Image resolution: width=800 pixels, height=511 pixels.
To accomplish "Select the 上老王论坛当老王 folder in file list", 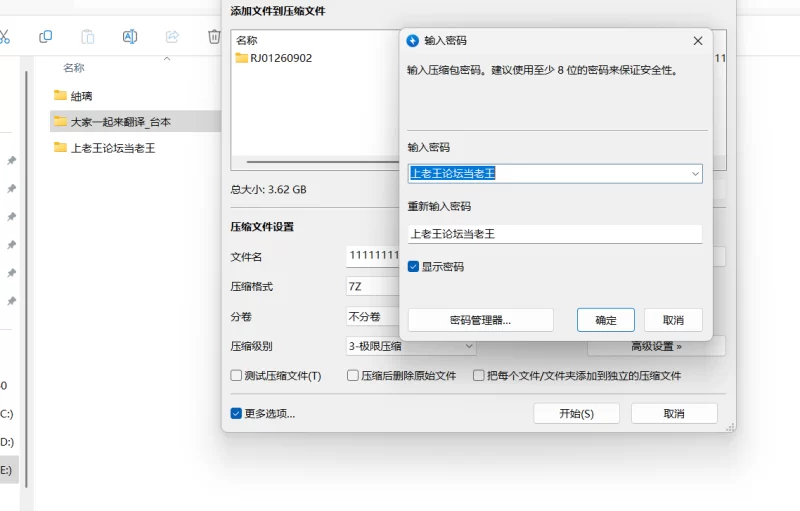I will click(x=112, y=148).
